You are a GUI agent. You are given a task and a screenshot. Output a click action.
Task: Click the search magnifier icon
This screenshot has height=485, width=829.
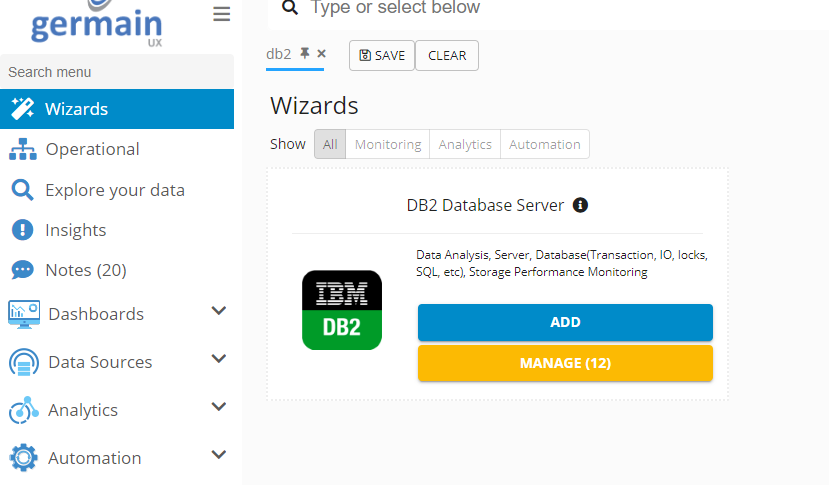click(289, 8)
